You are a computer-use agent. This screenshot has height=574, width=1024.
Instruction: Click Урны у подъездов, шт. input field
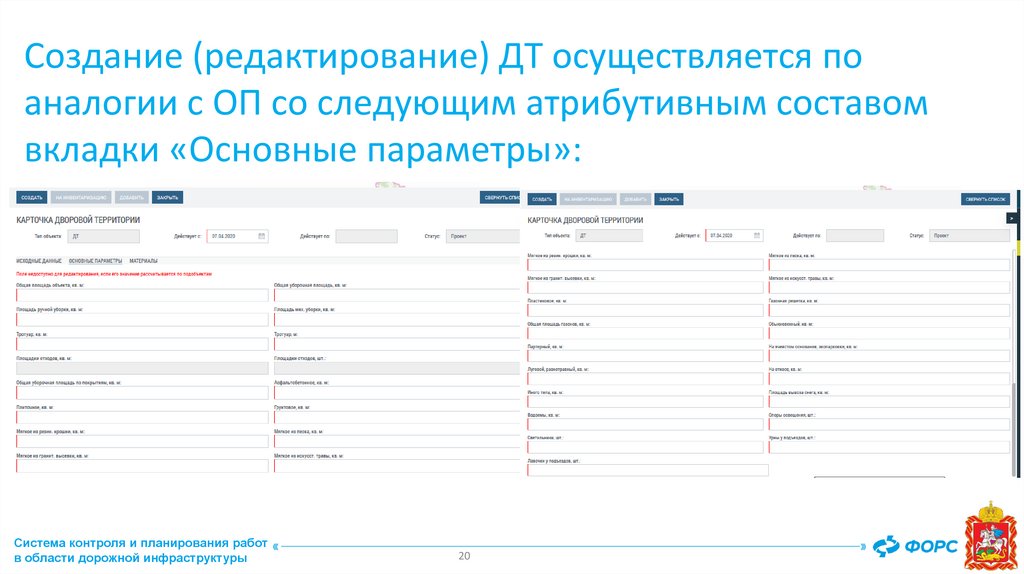tap(889, 447)
